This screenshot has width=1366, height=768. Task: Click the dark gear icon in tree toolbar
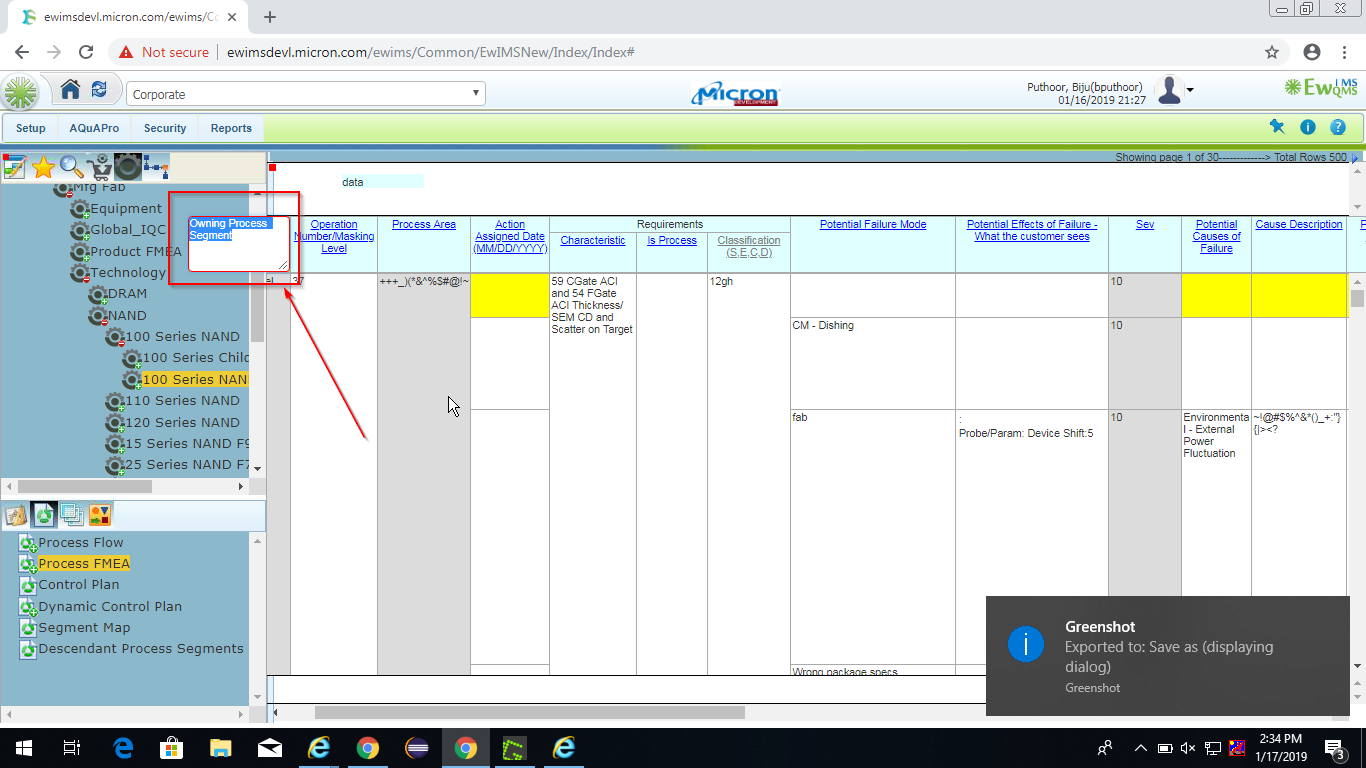coord(127,167)
